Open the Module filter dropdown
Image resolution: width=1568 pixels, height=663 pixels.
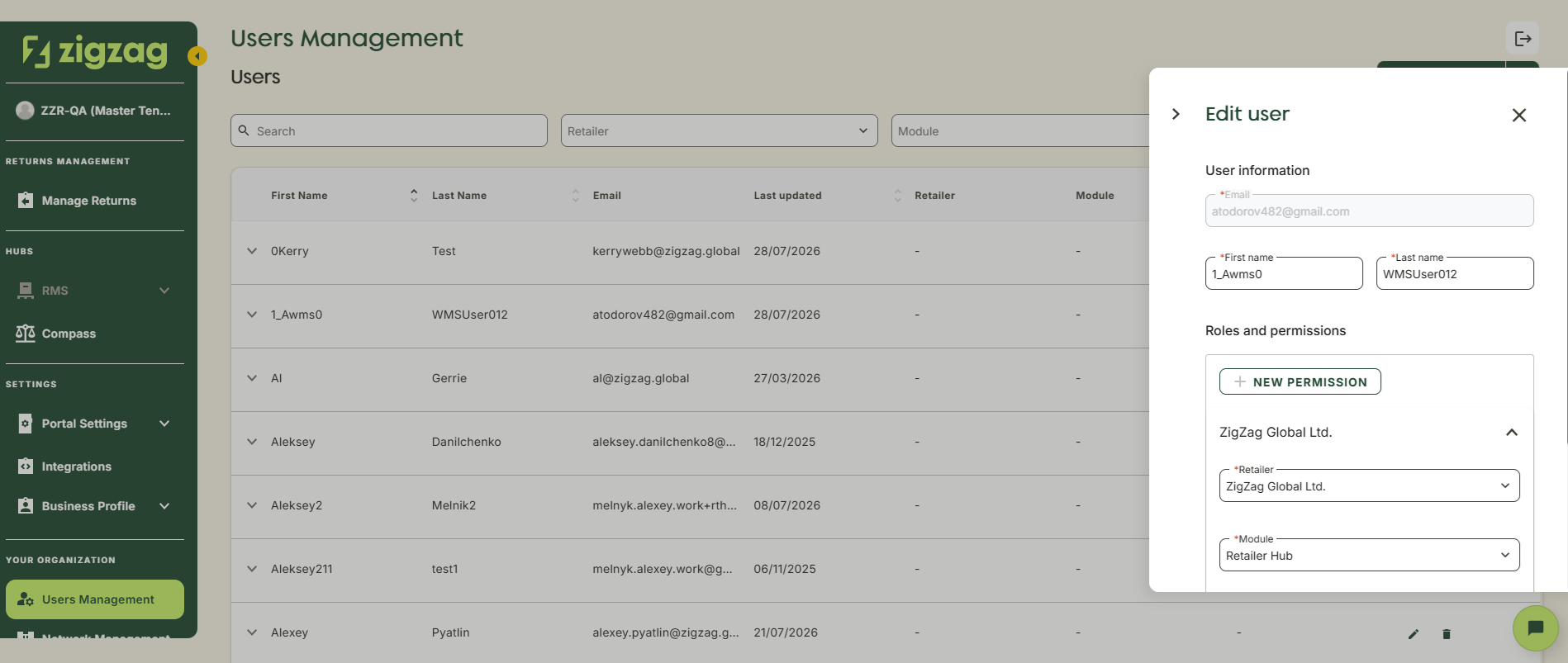coord(1020,130)
